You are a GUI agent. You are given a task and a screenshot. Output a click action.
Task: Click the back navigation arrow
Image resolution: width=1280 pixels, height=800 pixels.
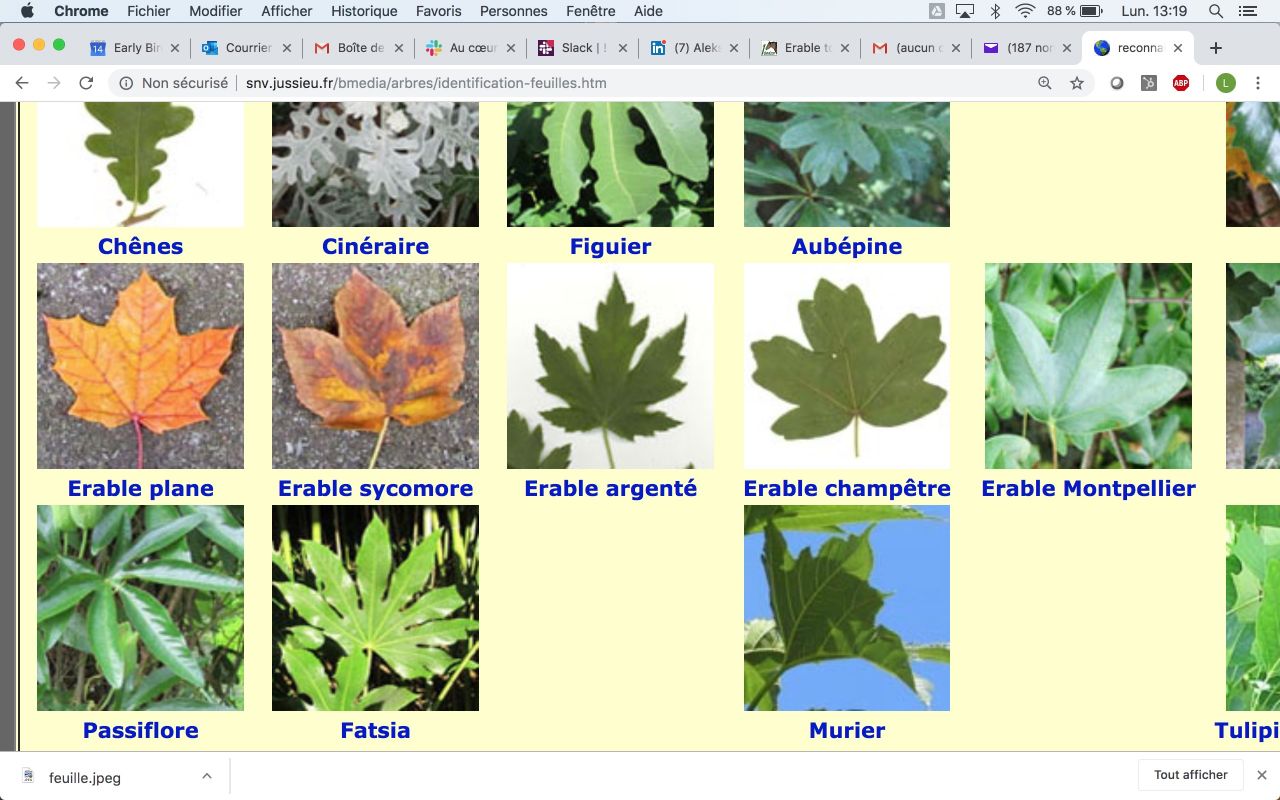[x=22, y=83]
